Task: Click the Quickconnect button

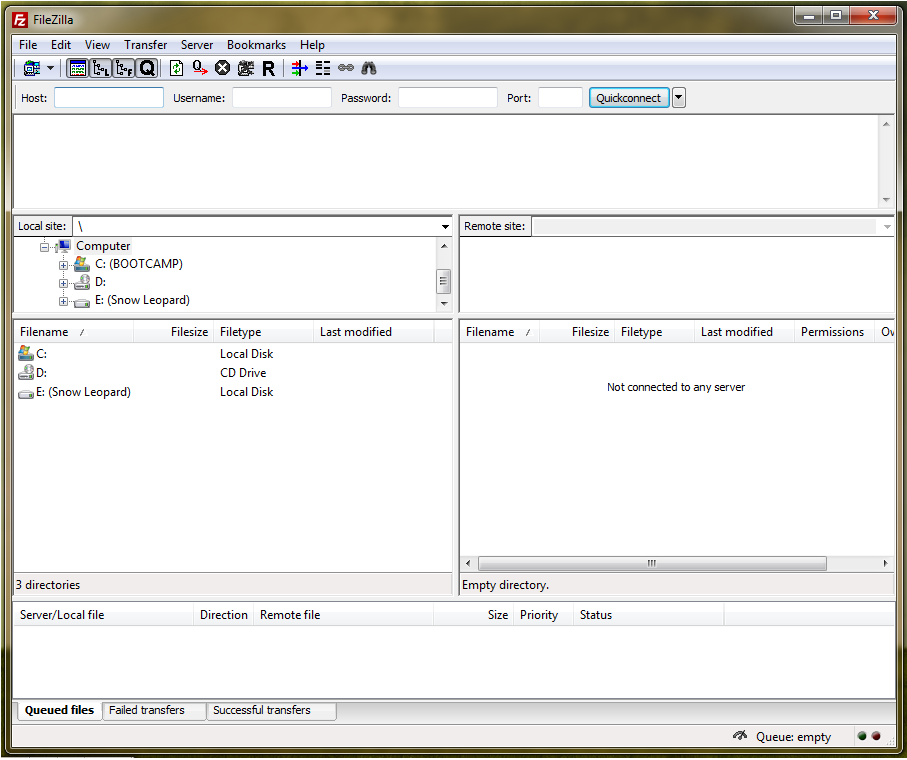Action: tap(629, 98)
